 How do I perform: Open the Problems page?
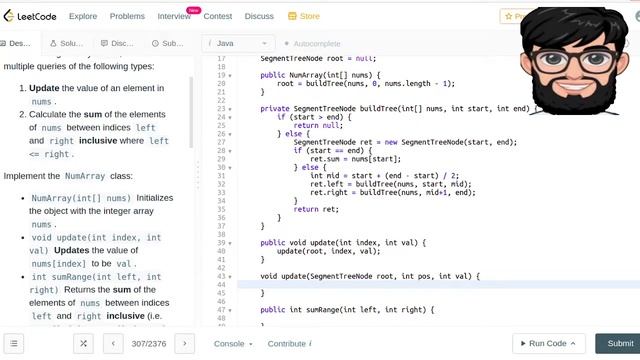pyautogui.click(x=127, y=16)
